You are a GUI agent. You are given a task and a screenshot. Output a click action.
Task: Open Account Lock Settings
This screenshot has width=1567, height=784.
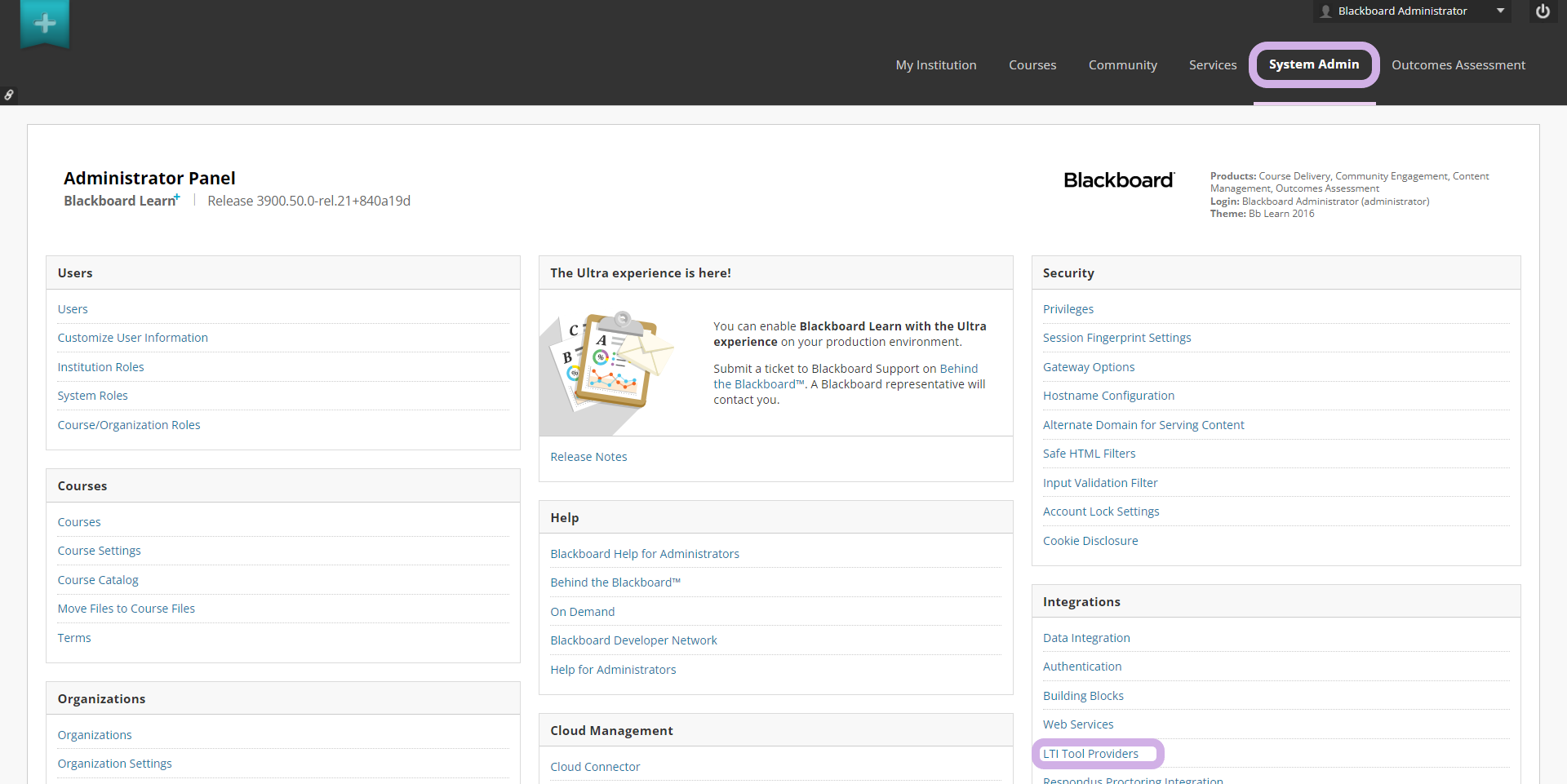(1102, 512)
